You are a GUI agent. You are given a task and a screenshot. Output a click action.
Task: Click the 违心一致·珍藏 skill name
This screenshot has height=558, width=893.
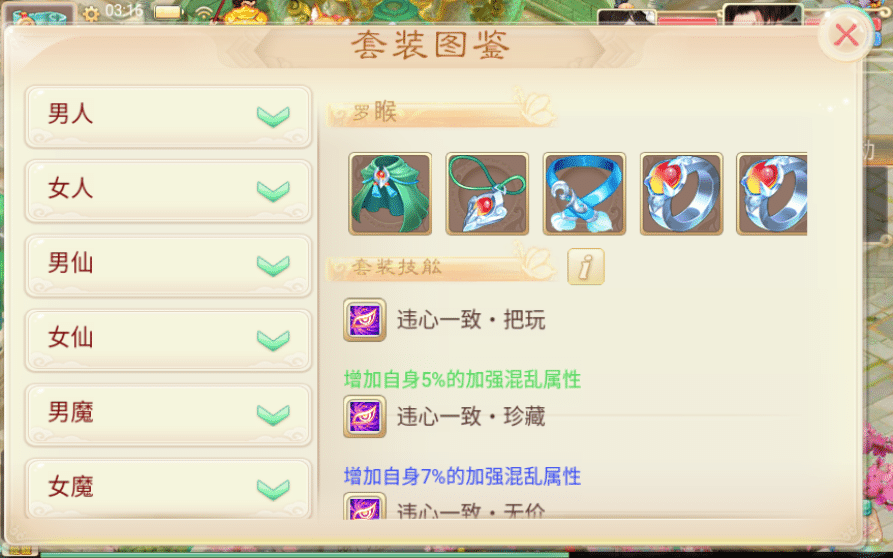pyautogui.click(x=471, y=417)
